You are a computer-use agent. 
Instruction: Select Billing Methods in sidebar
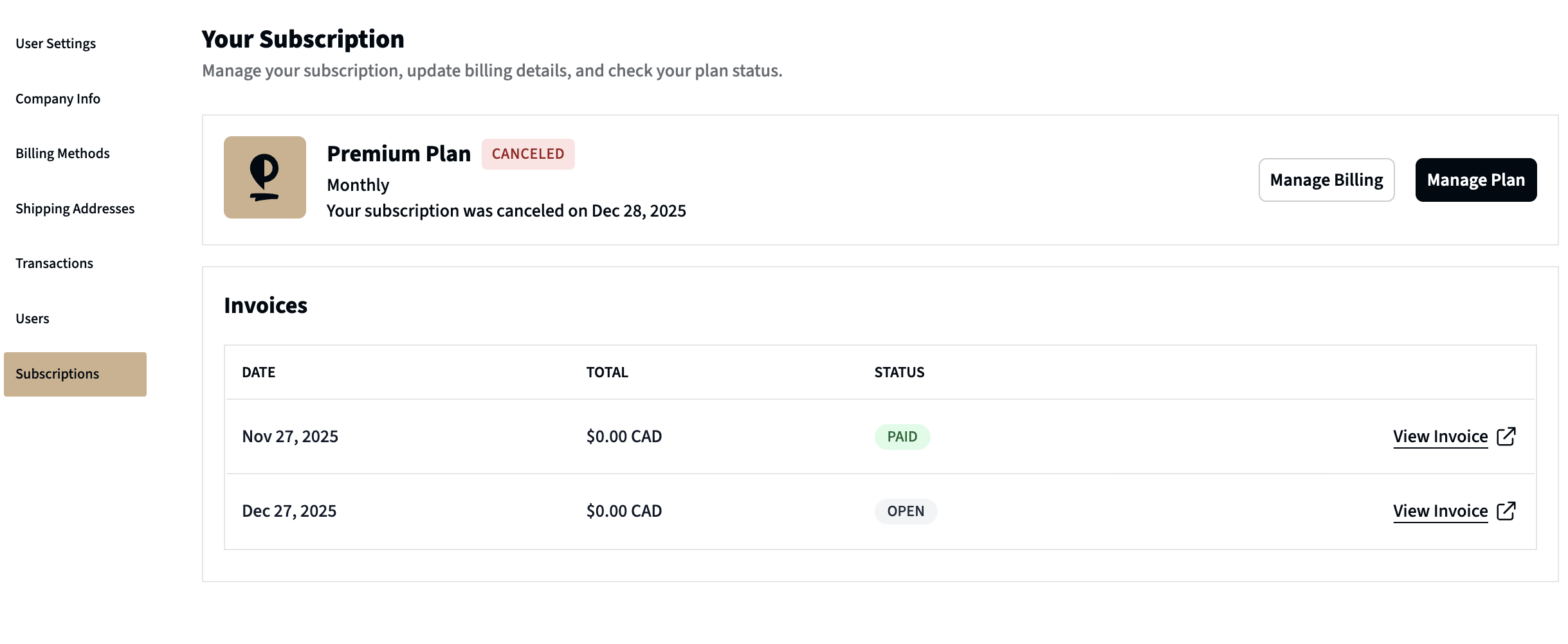62,153
